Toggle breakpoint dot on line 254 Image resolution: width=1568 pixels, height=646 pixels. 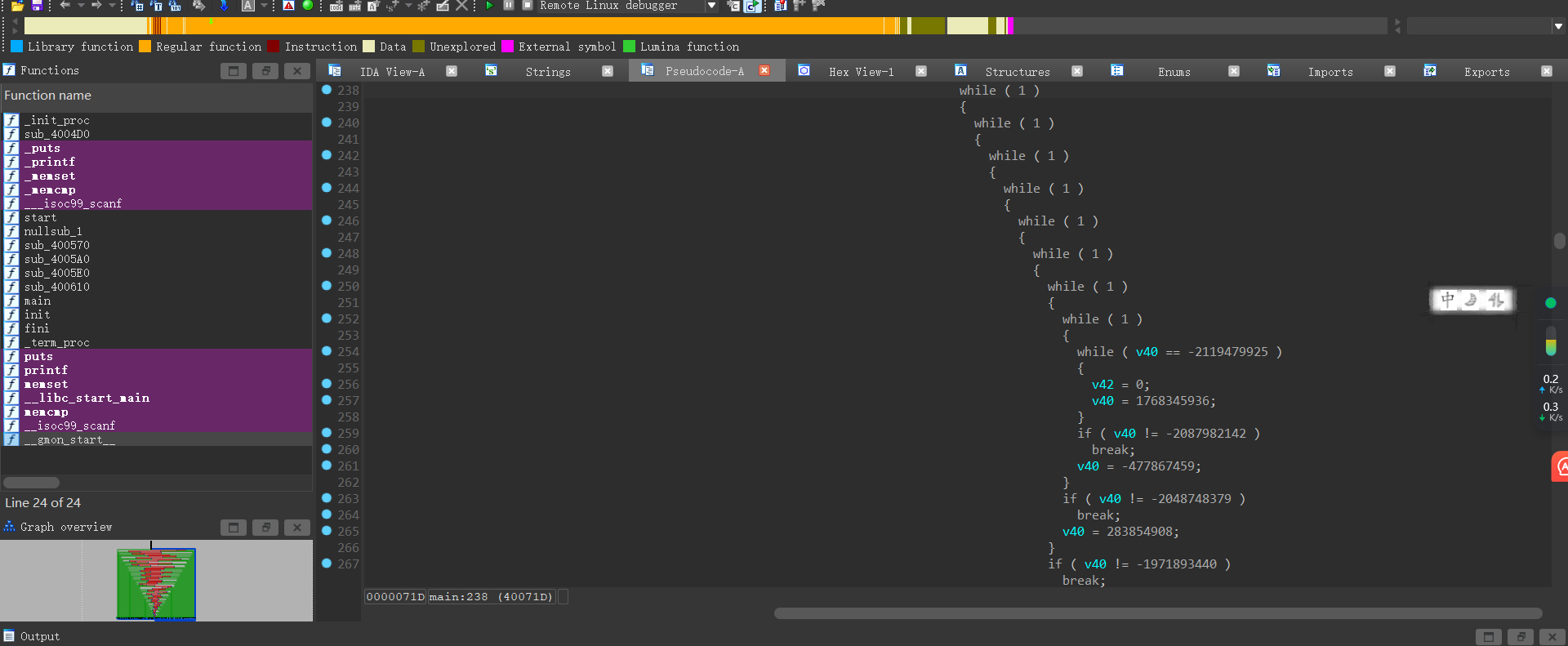(327, 351)
